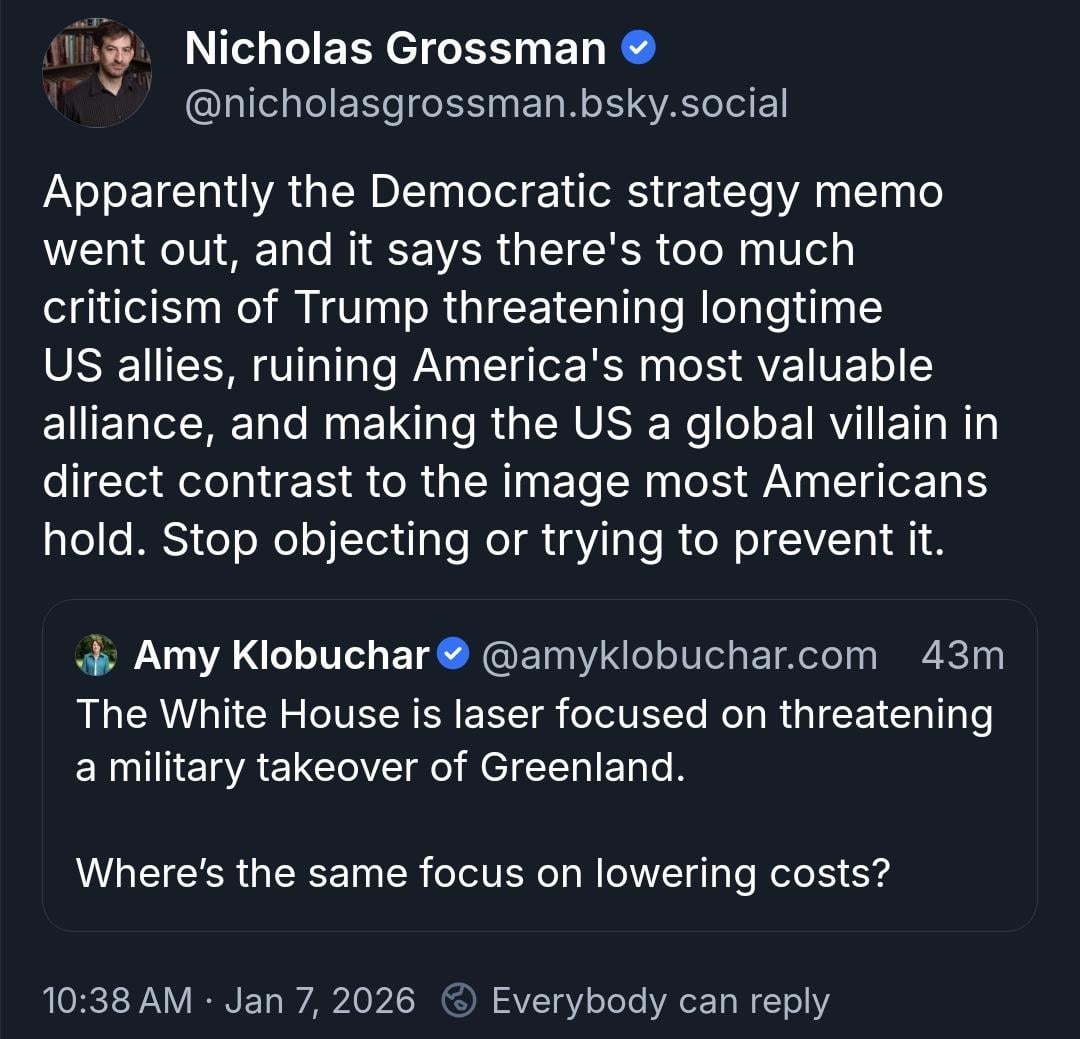Image resolution: width=1080 pixels, height=1039 pixels.
Task: Click verified badge next to Amy Klobuchar
Action: coord(454,655)
